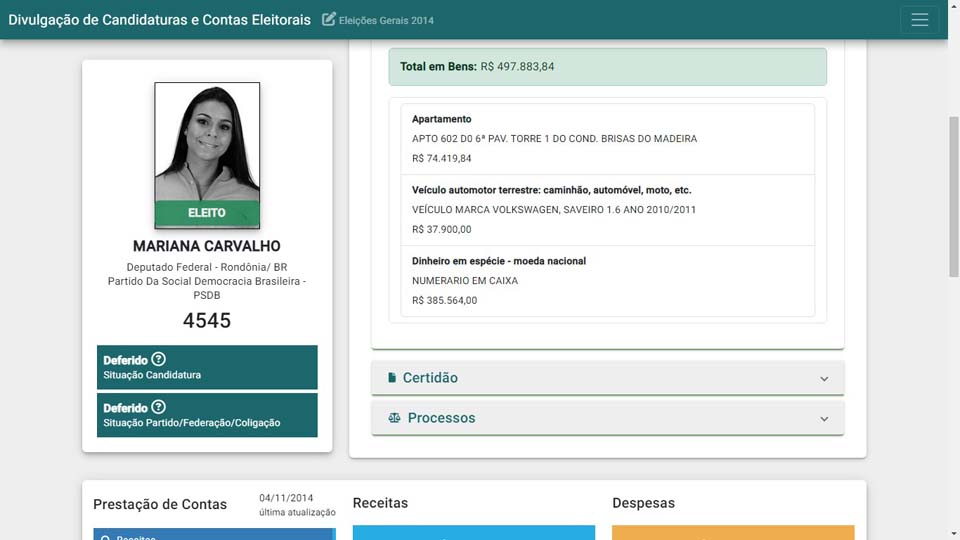Select the Eleições Gerais 2014 election link
The height and width of the screenshot is (540, 960).
tap(386, 20)
